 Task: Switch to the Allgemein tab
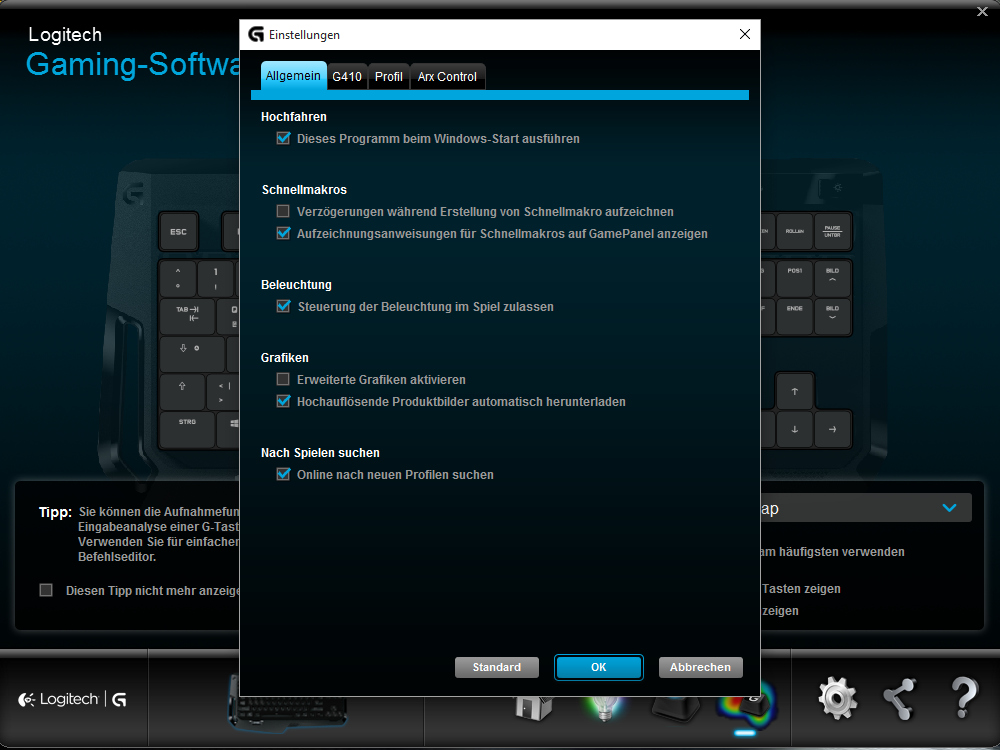pos(293,76)
